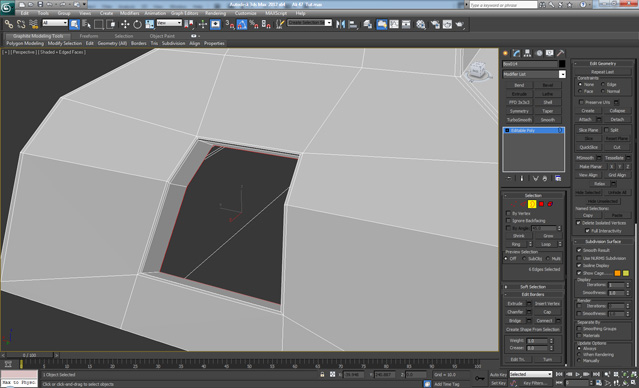Uncheck Full Interactivity
Screen dimensions: 639x388
(x=587, y=231)
